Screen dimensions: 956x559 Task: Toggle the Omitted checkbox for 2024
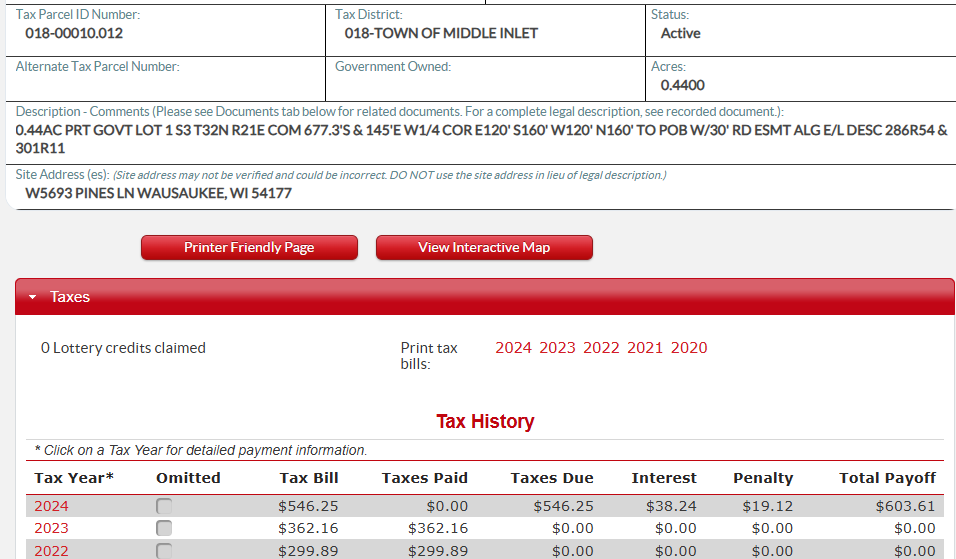[165, 506]
